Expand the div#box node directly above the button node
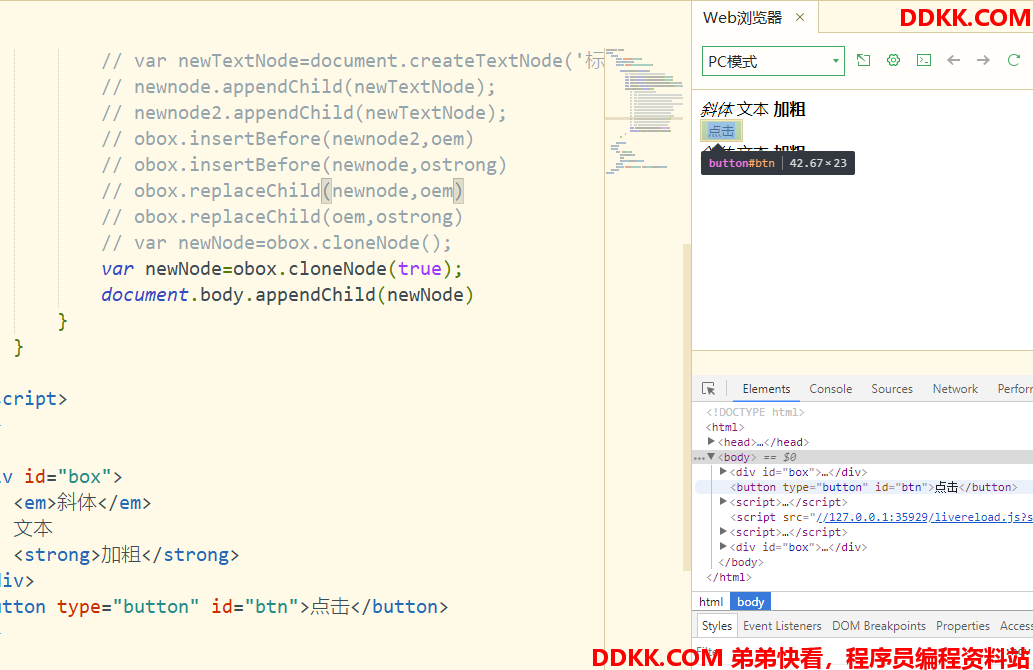Screen dimensions: 1033x670 pos(723,472)
